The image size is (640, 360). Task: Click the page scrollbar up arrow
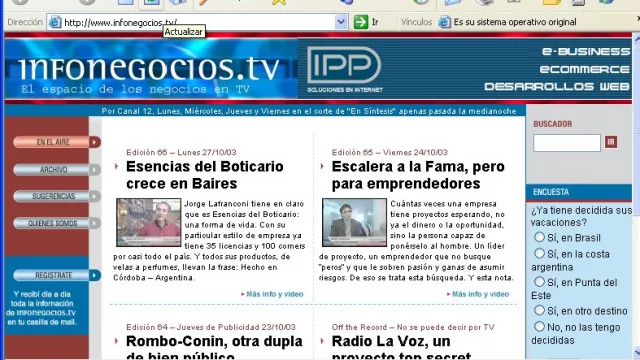tap(636, 39)
